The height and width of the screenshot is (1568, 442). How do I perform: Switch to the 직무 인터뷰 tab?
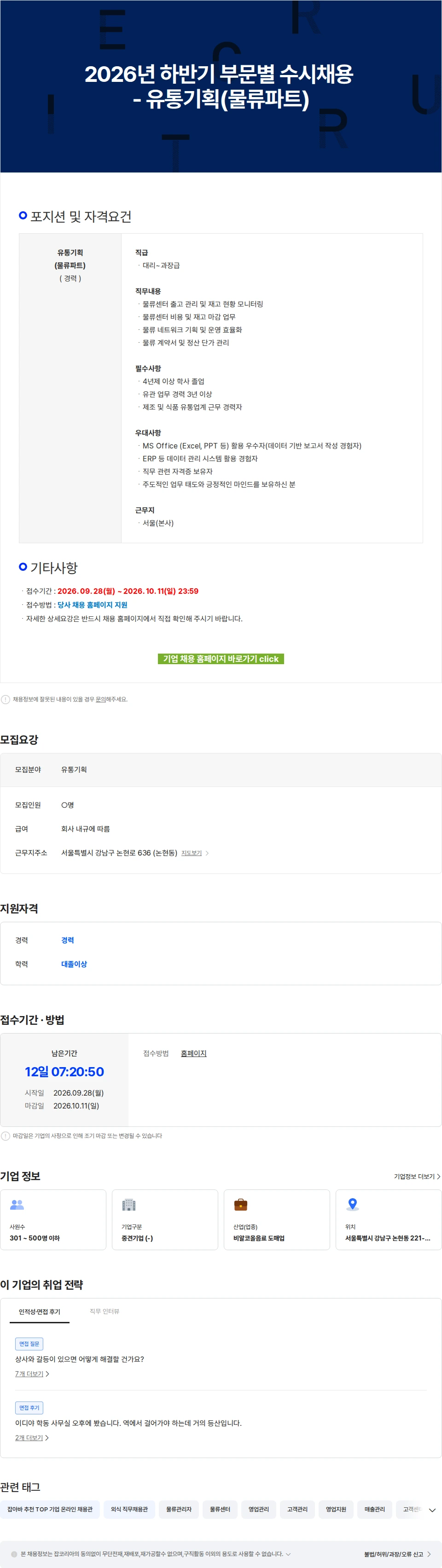[104, 1311]
